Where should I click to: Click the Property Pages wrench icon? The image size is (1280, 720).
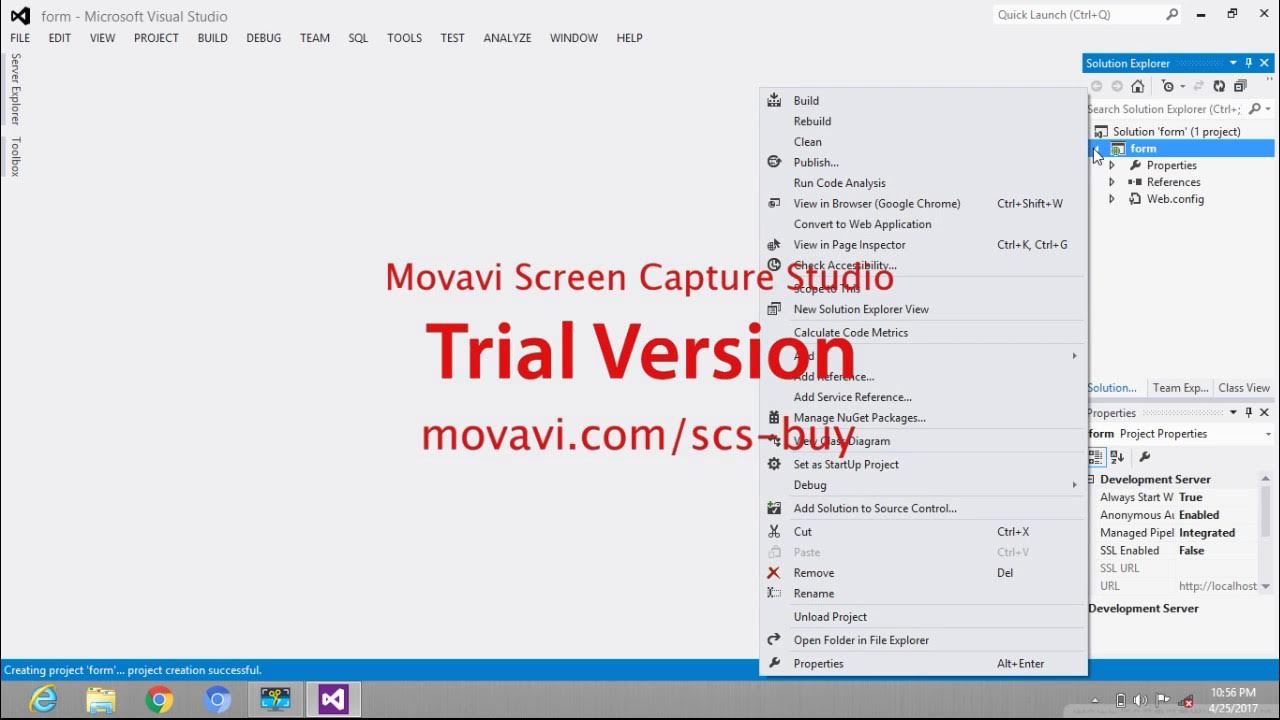(1145, 457)
